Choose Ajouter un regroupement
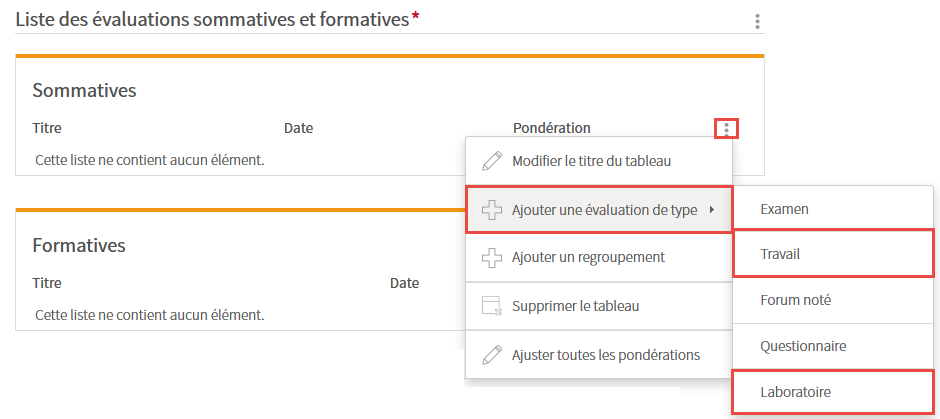This screenshot has width=940, height=419. [599, 257]
